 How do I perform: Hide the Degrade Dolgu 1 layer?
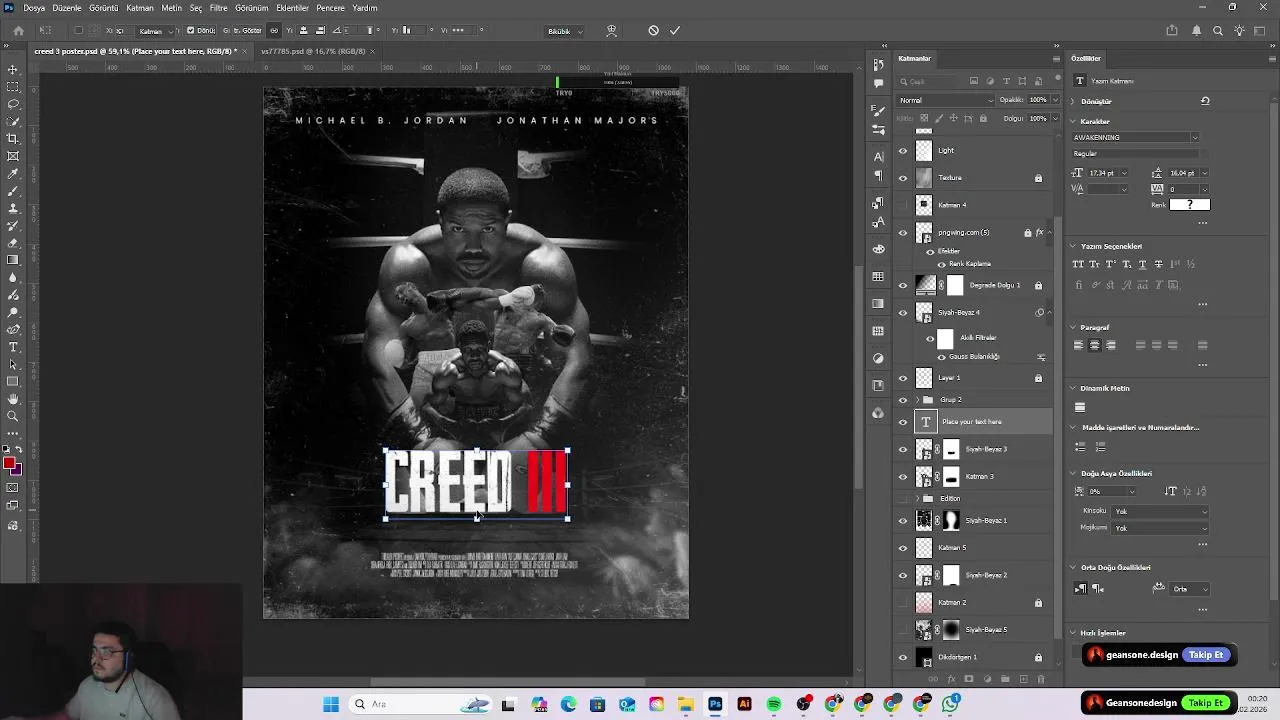[x=903, y=286]
